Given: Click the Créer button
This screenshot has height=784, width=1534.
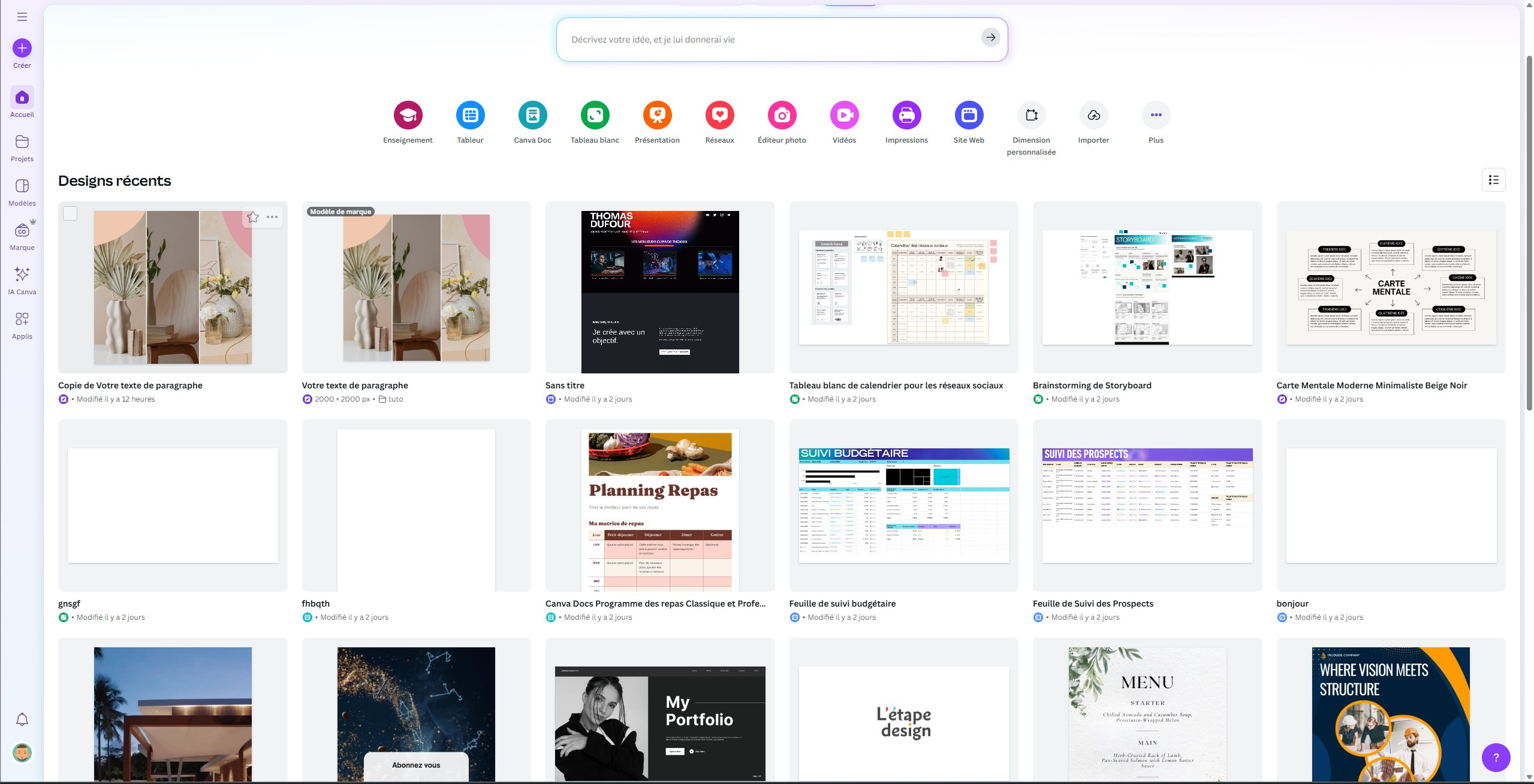Looking at the screenshot, I should point(22,48).
